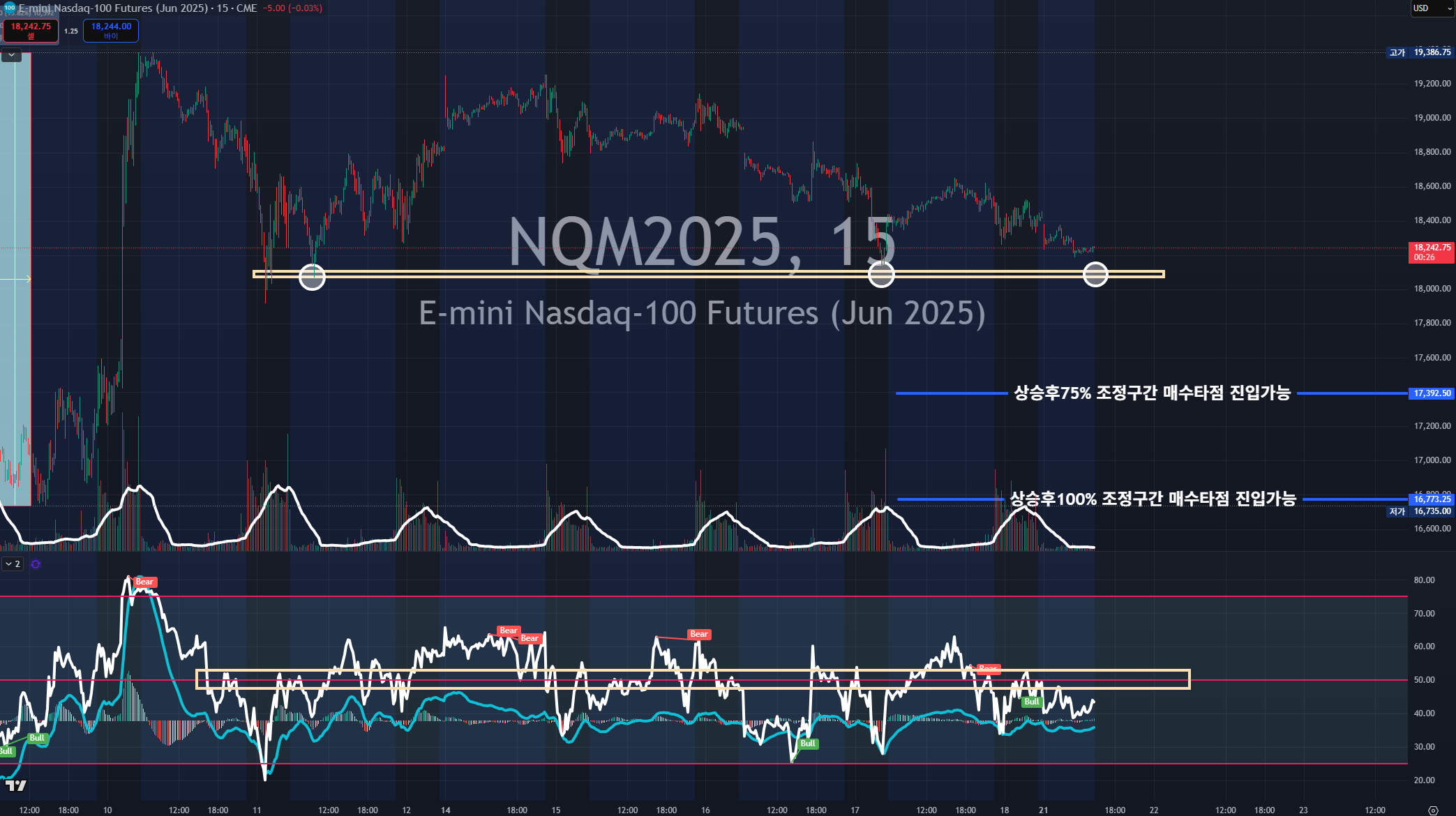The width and height of the screenshot is (1456, 816).
Task: Click the 17,000.00 price scale label
Action: click(x=1432, y=460)
